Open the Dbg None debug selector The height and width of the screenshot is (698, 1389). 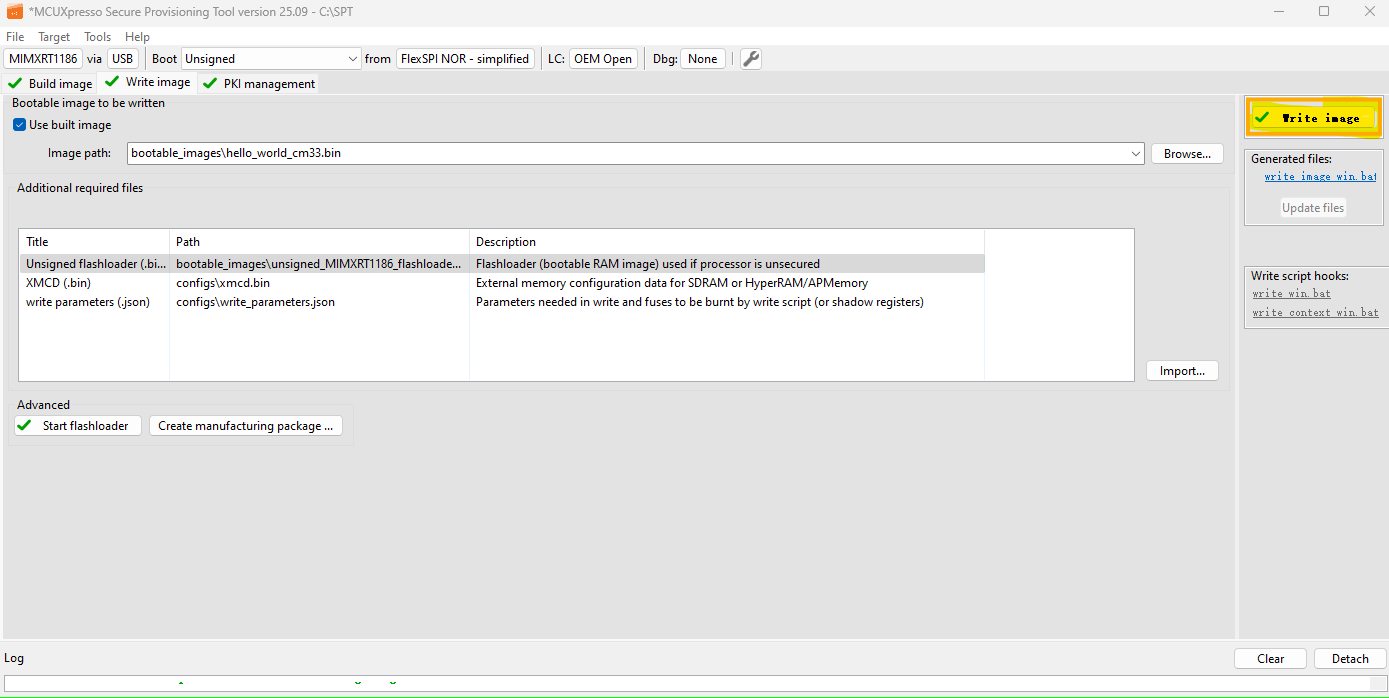click(702, 59)
